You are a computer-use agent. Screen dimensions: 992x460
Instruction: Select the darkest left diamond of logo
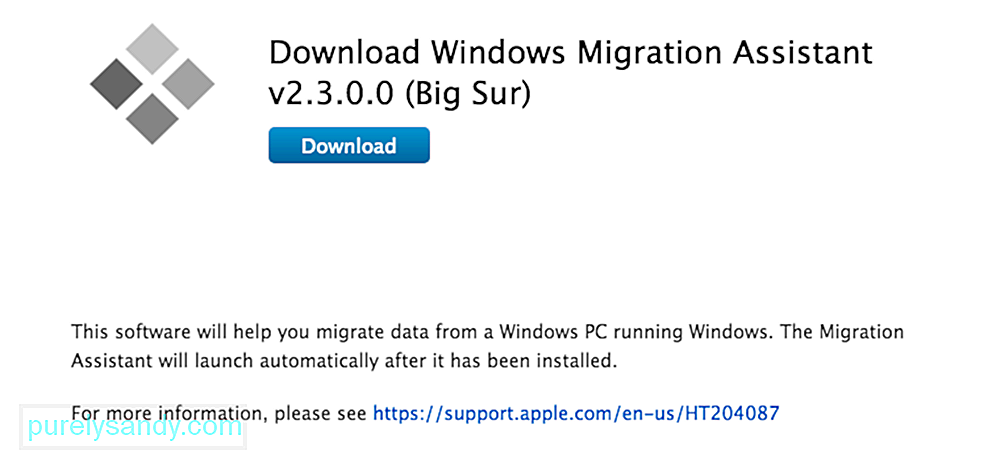(116, 84)
